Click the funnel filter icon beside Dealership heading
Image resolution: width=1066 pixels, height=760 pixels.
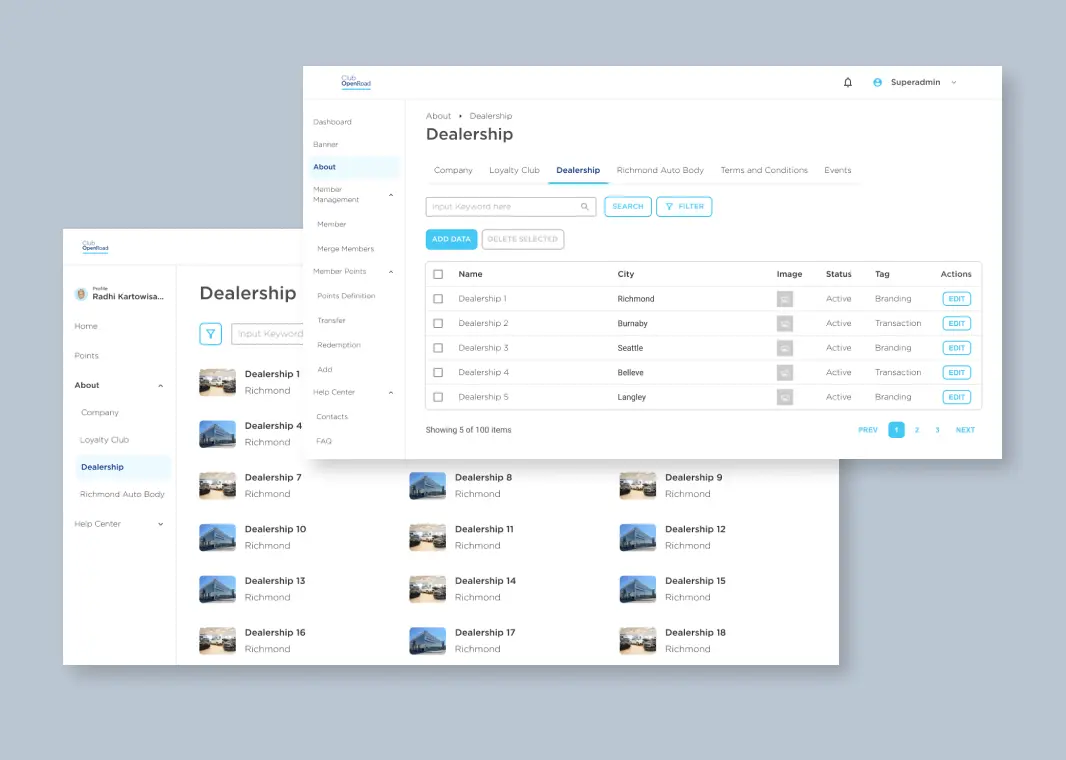point(210,334)
